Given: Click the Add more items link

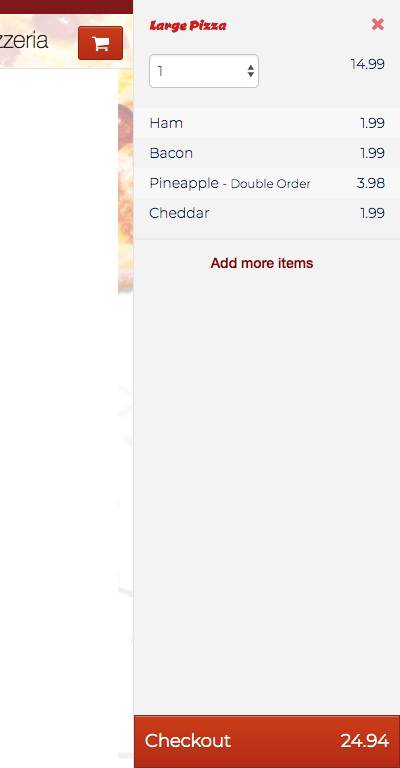Looking at the screenshot, I should [262, 263].
